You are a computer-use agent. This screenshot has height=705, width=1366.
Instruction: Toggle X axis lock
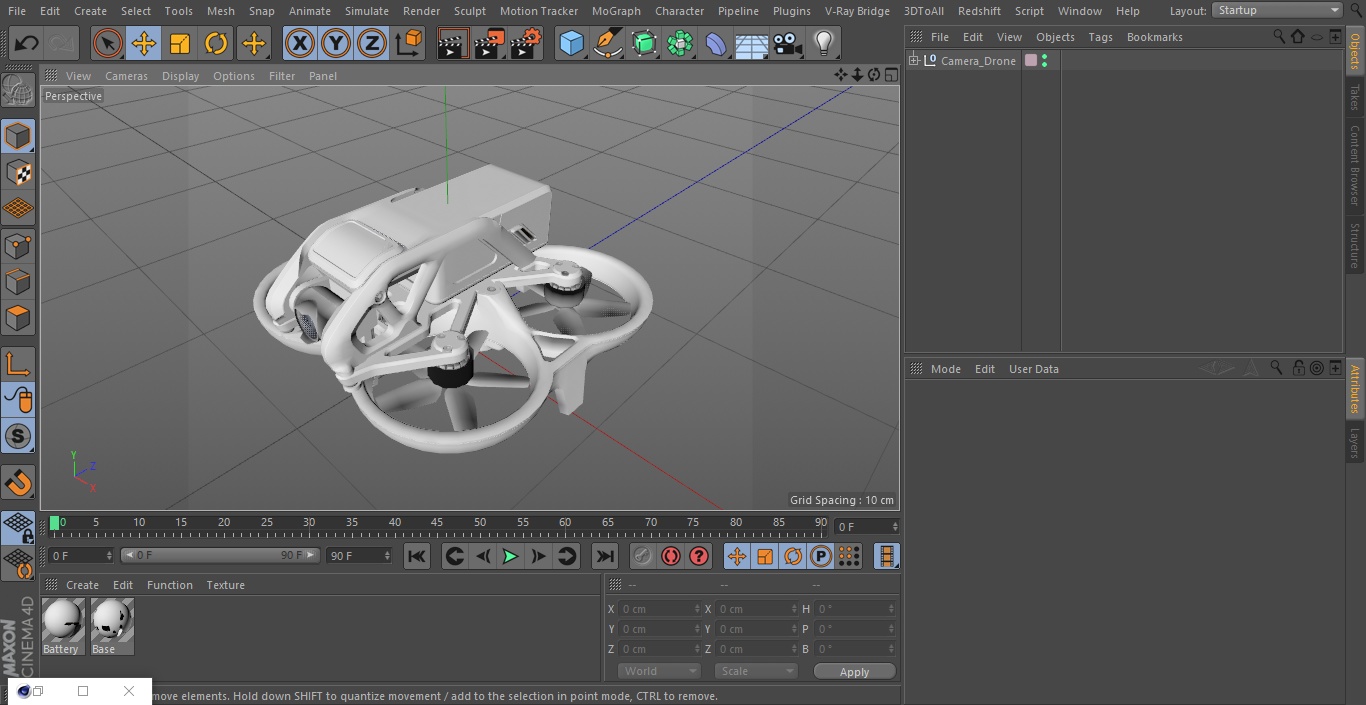(299, 43)
